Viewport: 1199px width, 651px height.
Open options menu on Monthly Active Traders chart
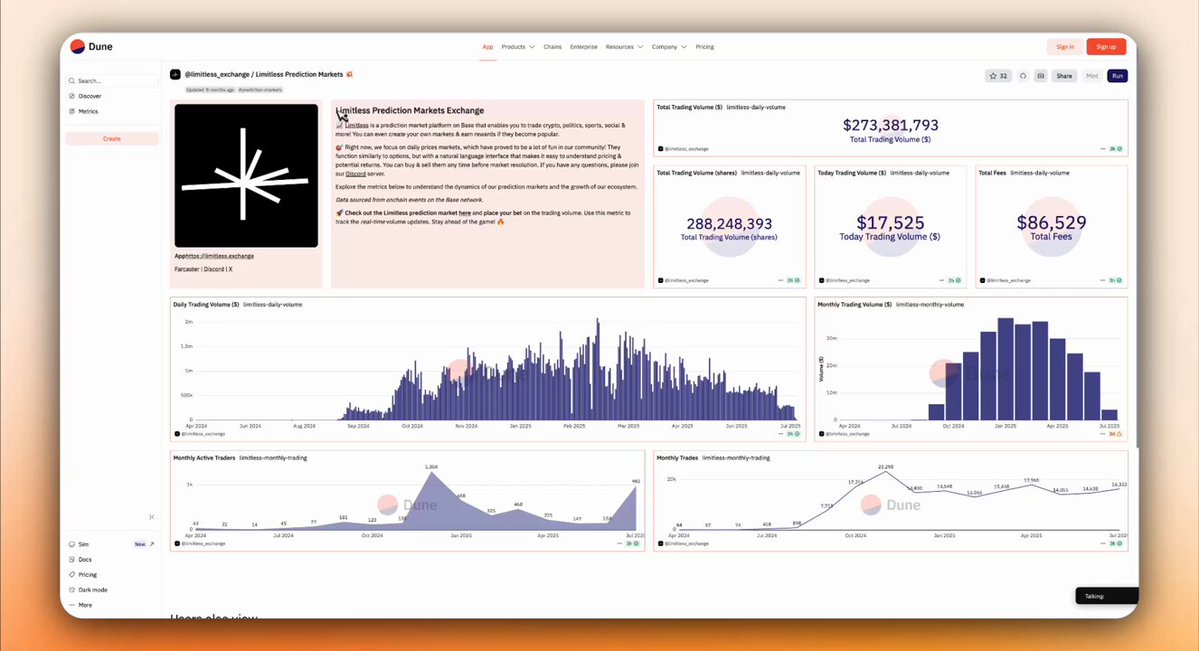620,544
